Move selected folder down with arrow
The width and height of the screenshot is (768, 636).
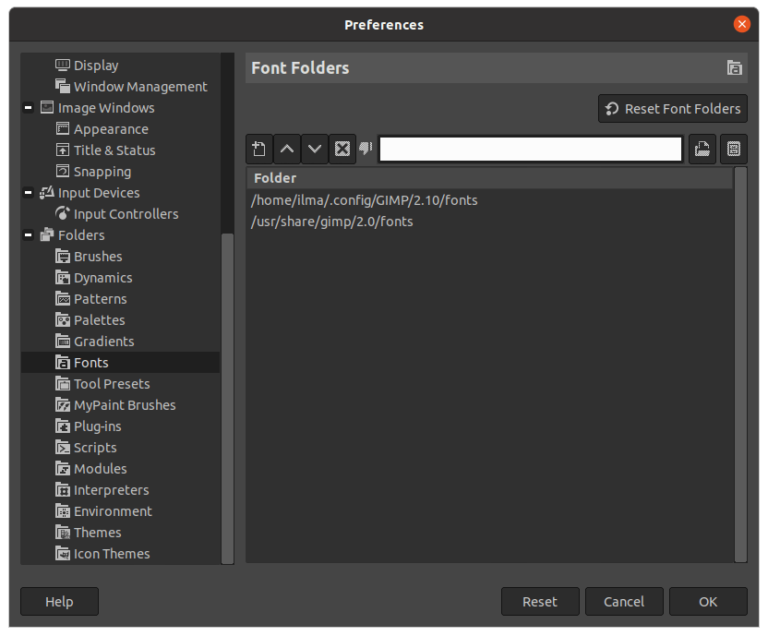pos(314,148)
